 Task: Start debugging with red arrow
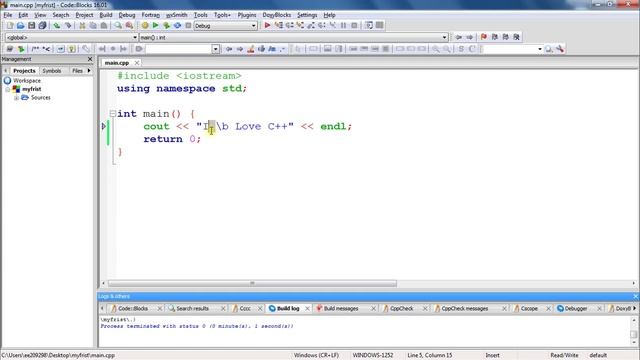click(267, 25)
